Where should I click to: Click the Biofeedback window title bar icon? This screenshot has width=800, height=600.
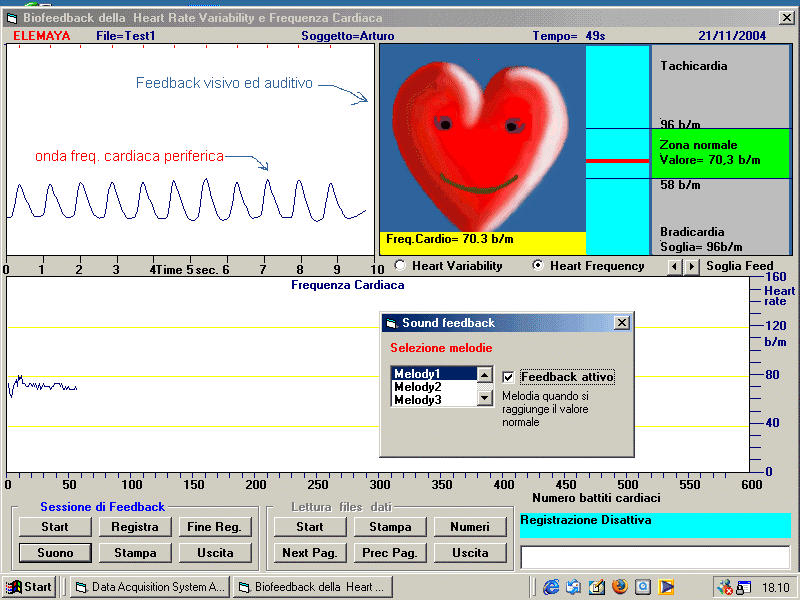(x=12, y=17)
